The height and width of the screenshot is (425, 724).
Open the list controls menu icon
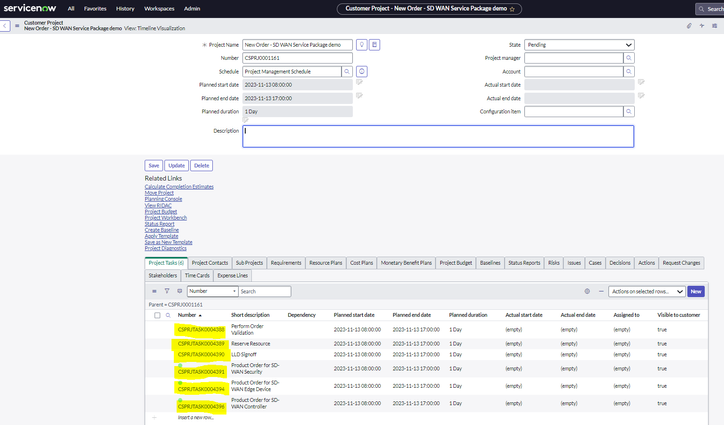(154, 291)
